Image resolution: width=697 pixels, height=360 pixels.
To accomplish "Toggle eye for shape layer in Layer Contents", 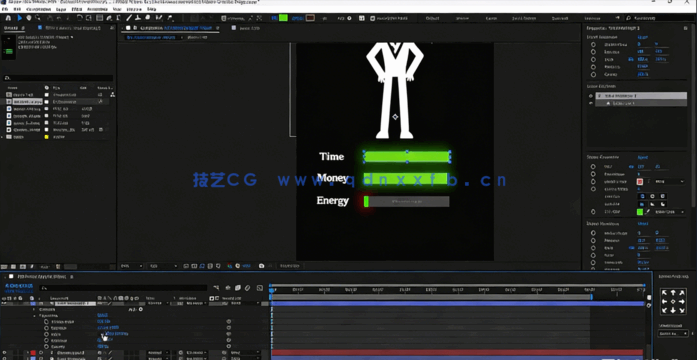I will pyautogui.click(x=591, y=96).
